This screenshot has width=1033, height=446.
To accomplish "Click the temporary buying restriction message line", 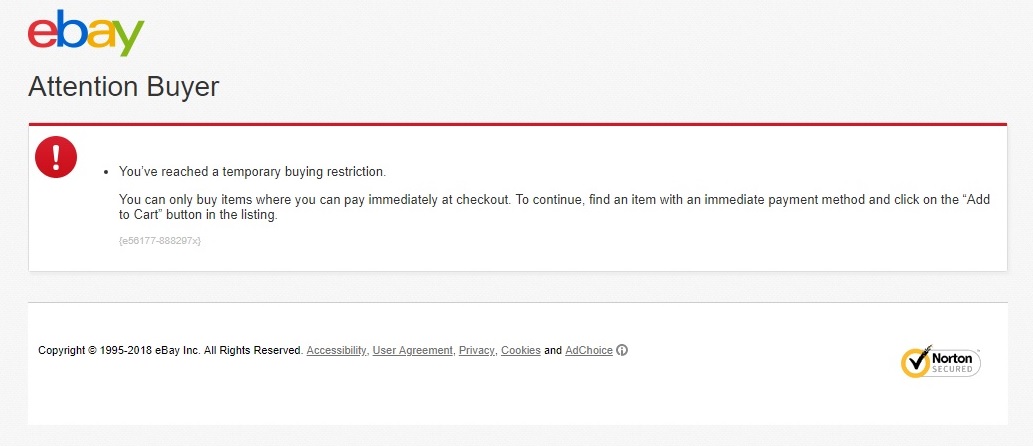I will tap(252, 172).
